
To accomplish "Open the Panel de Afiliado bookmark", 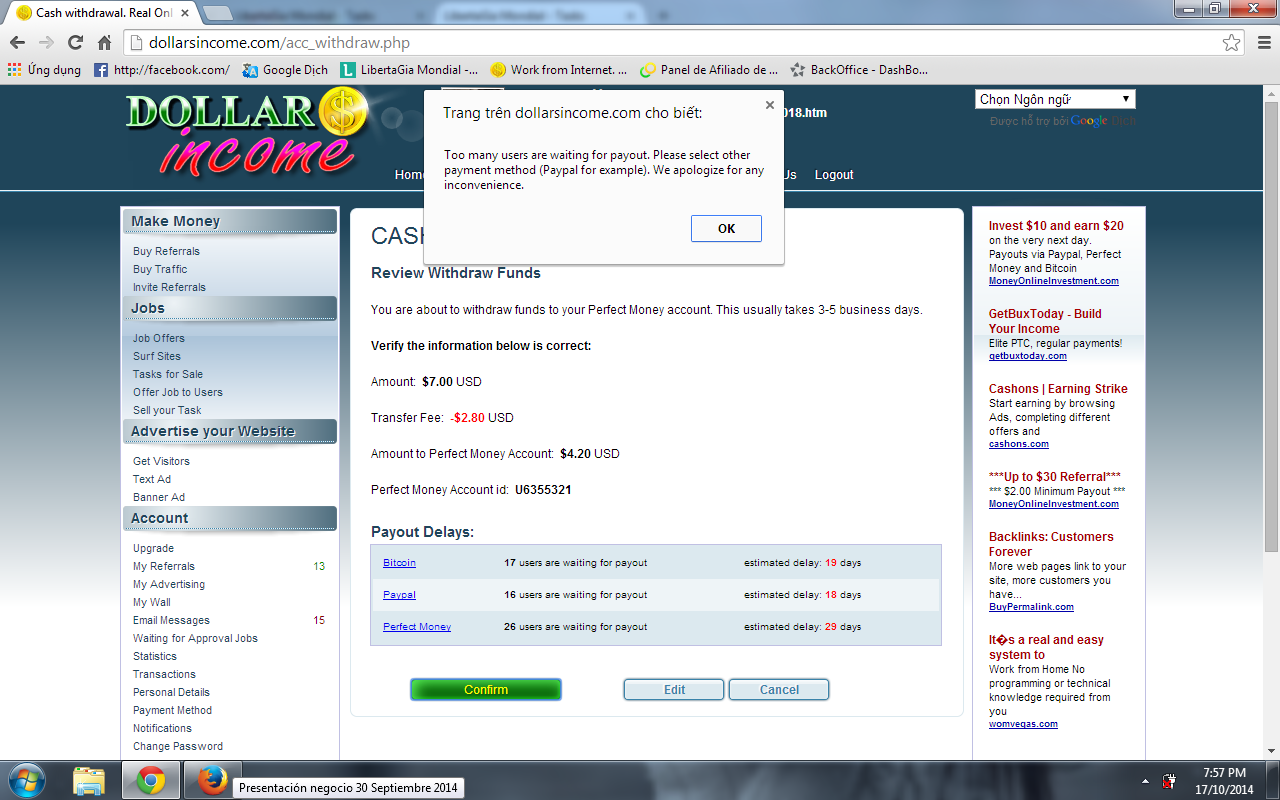I will [x=709, y=70].
